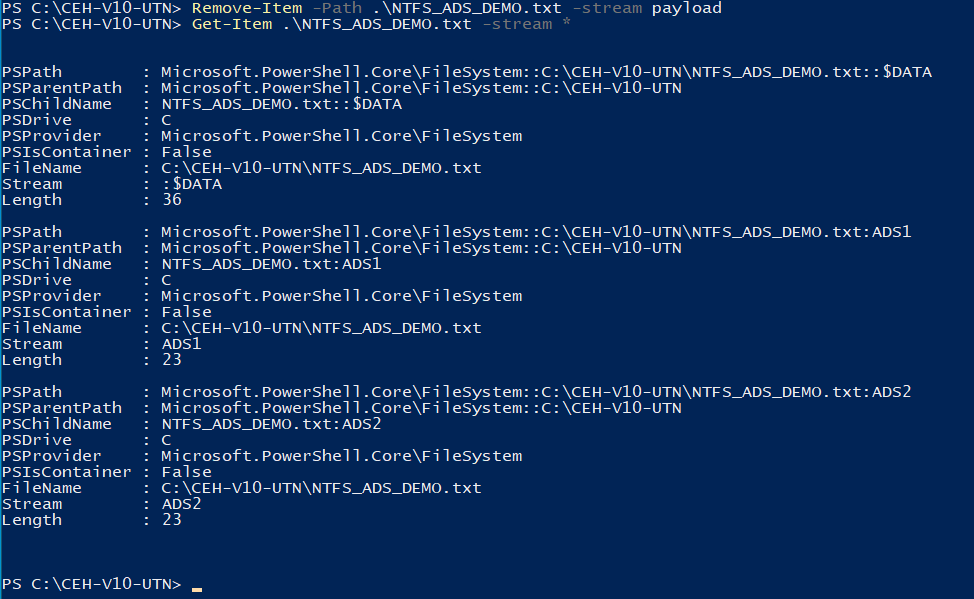Click the PSPath value ending in ADS1
Viewport: 974px width, 599px height.
[536, 232]
